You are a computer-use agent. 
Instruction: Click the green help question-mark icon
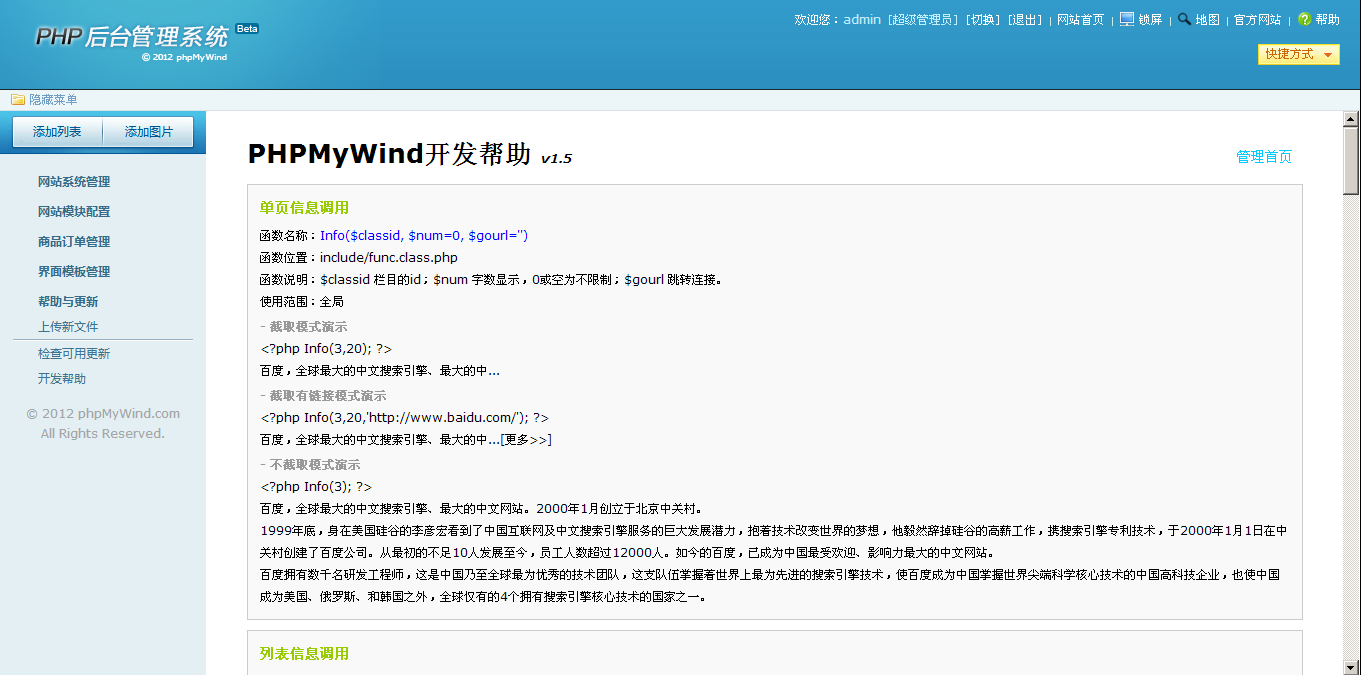[x=1304, y=19]
